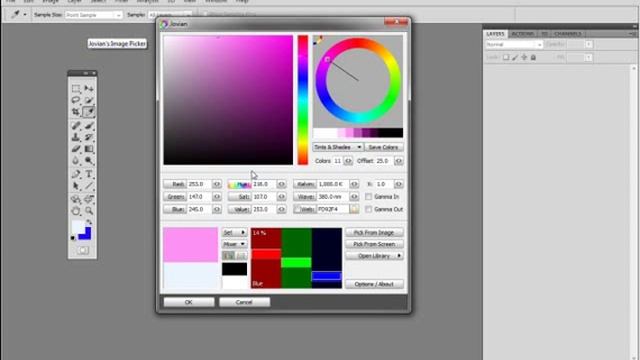
Task: Open the Set menu button
Action: tap(234, 232)
